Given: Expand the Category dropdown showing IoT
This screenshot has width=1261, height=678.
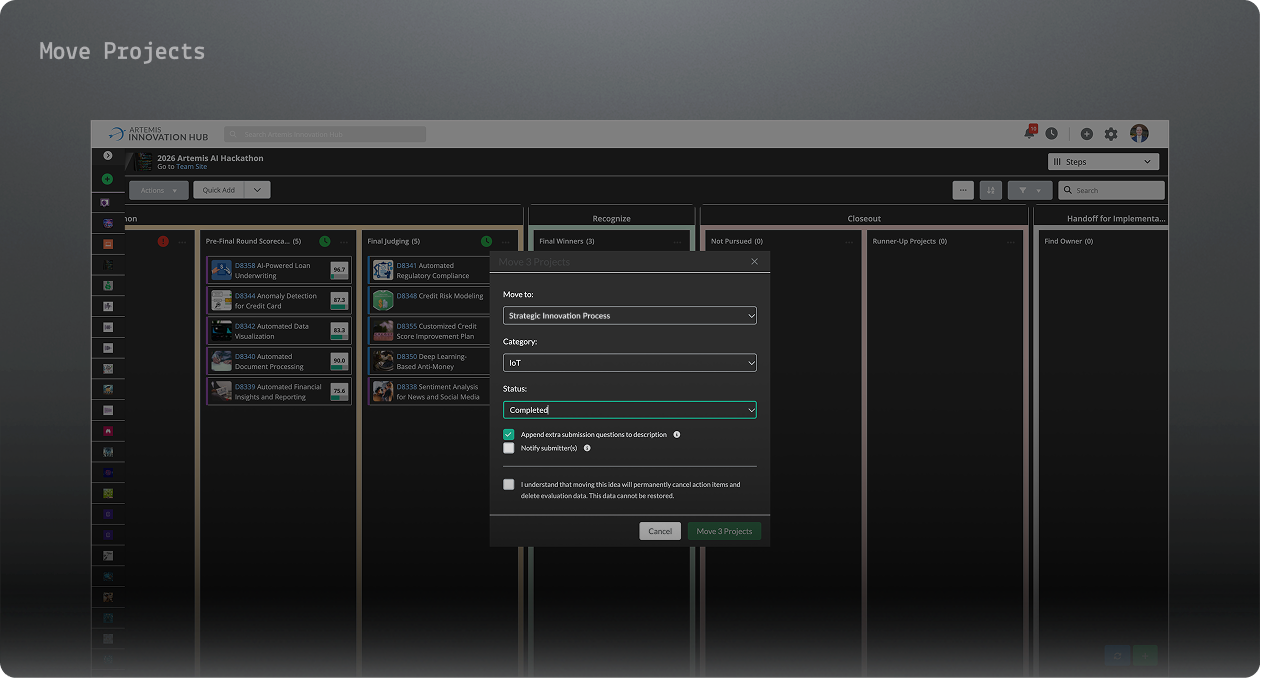Looking at the screenshot, I should [x=629, y=363].
